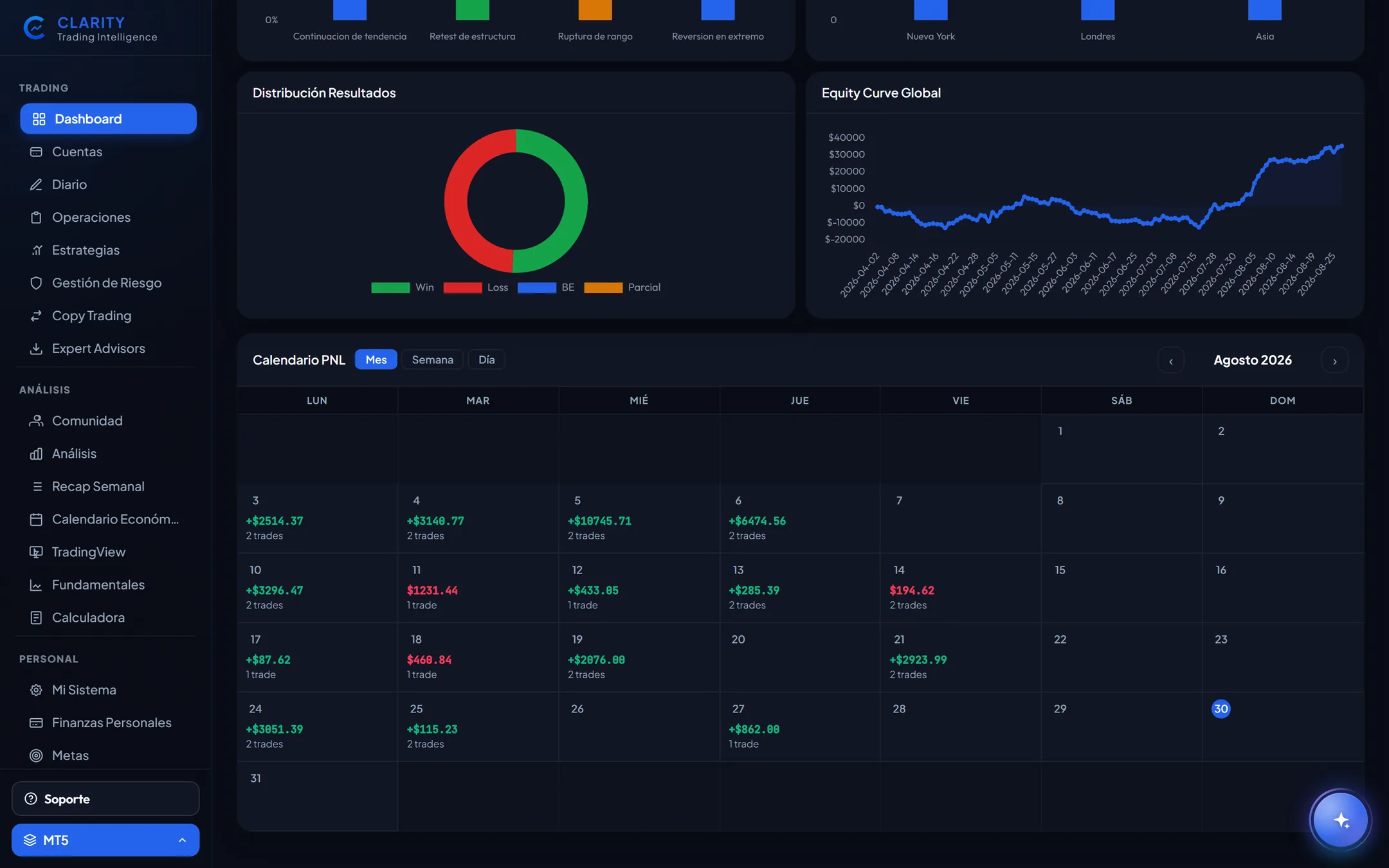
Task: Click the Copy Trading arrows icon
Action: click(x=36, y=316)
